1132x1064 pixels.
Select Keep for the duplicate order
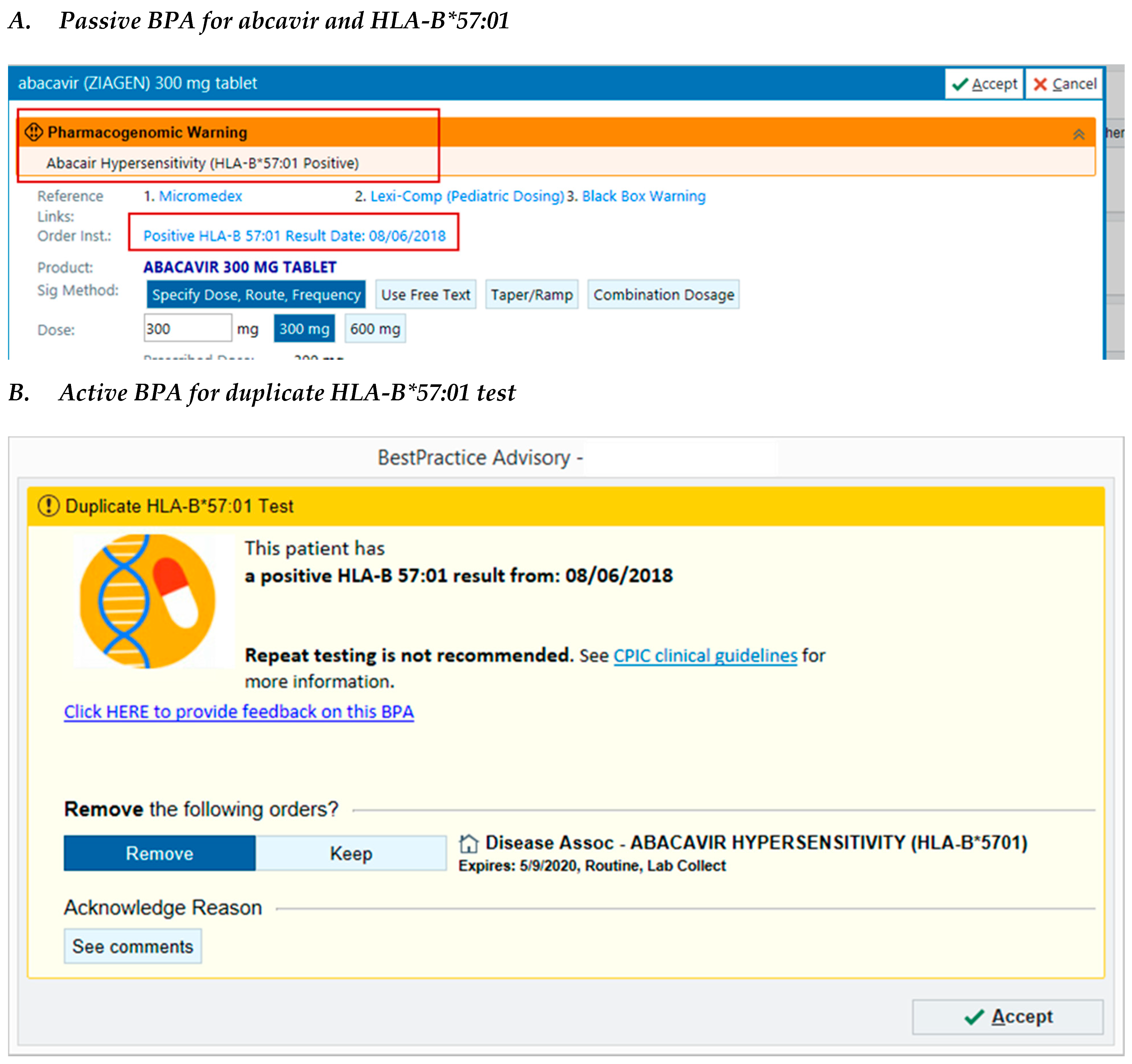pyautogui.click(x=351, y=853)
